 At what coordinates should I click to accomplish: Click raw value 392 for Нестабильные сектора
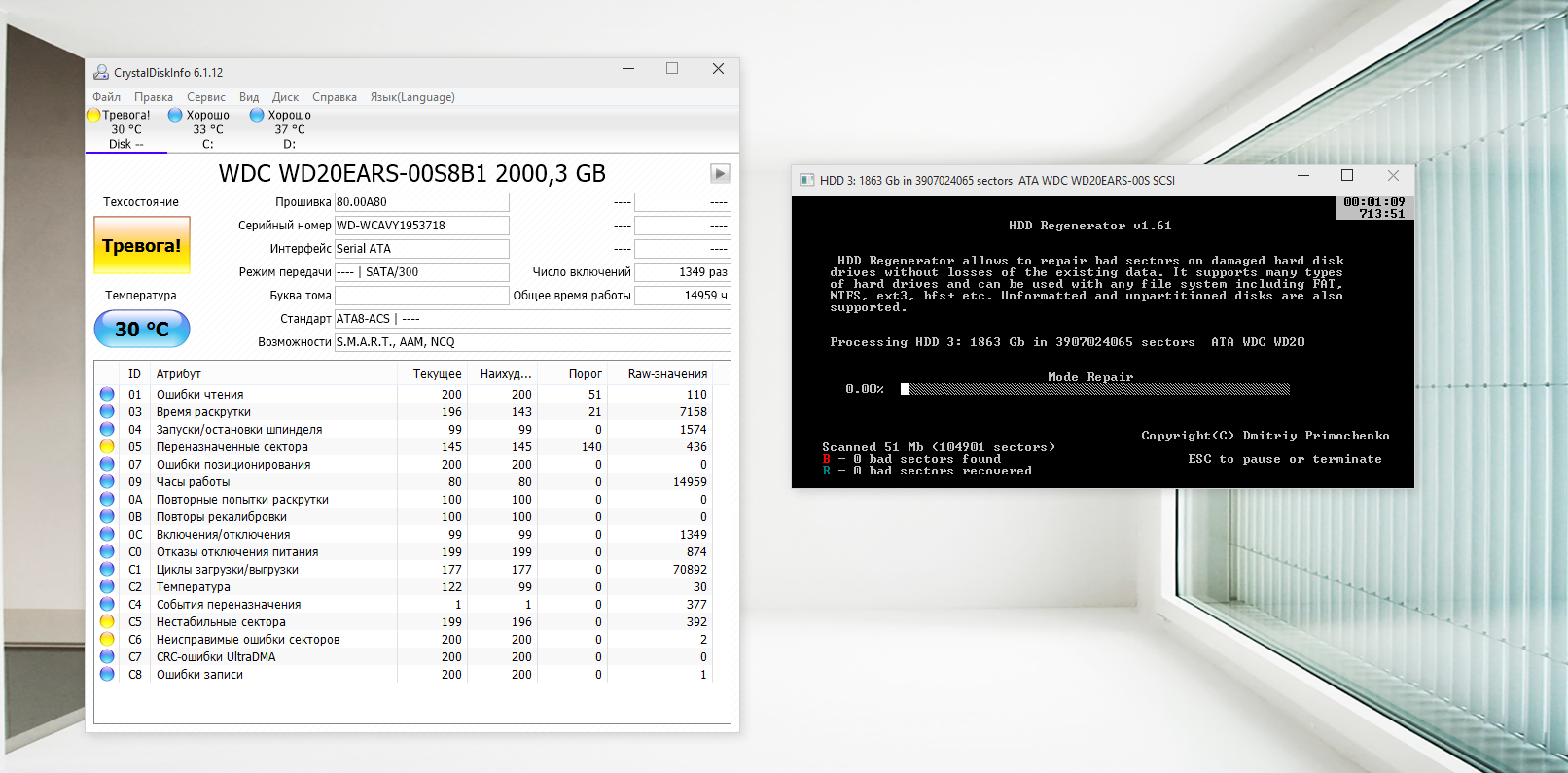coord(696,622)
